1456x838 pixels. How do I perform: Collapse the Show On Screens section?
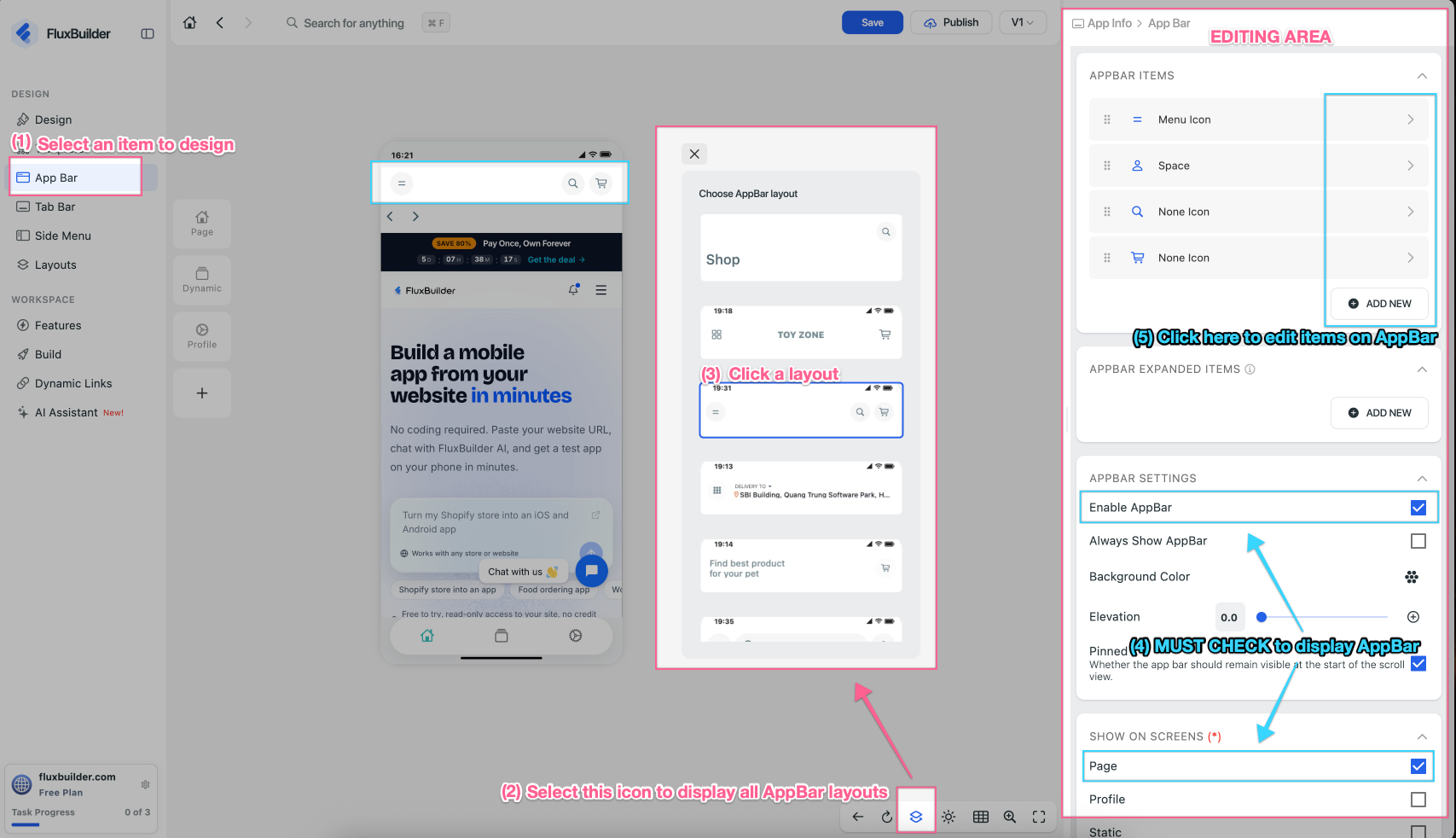pos(1422,736)
